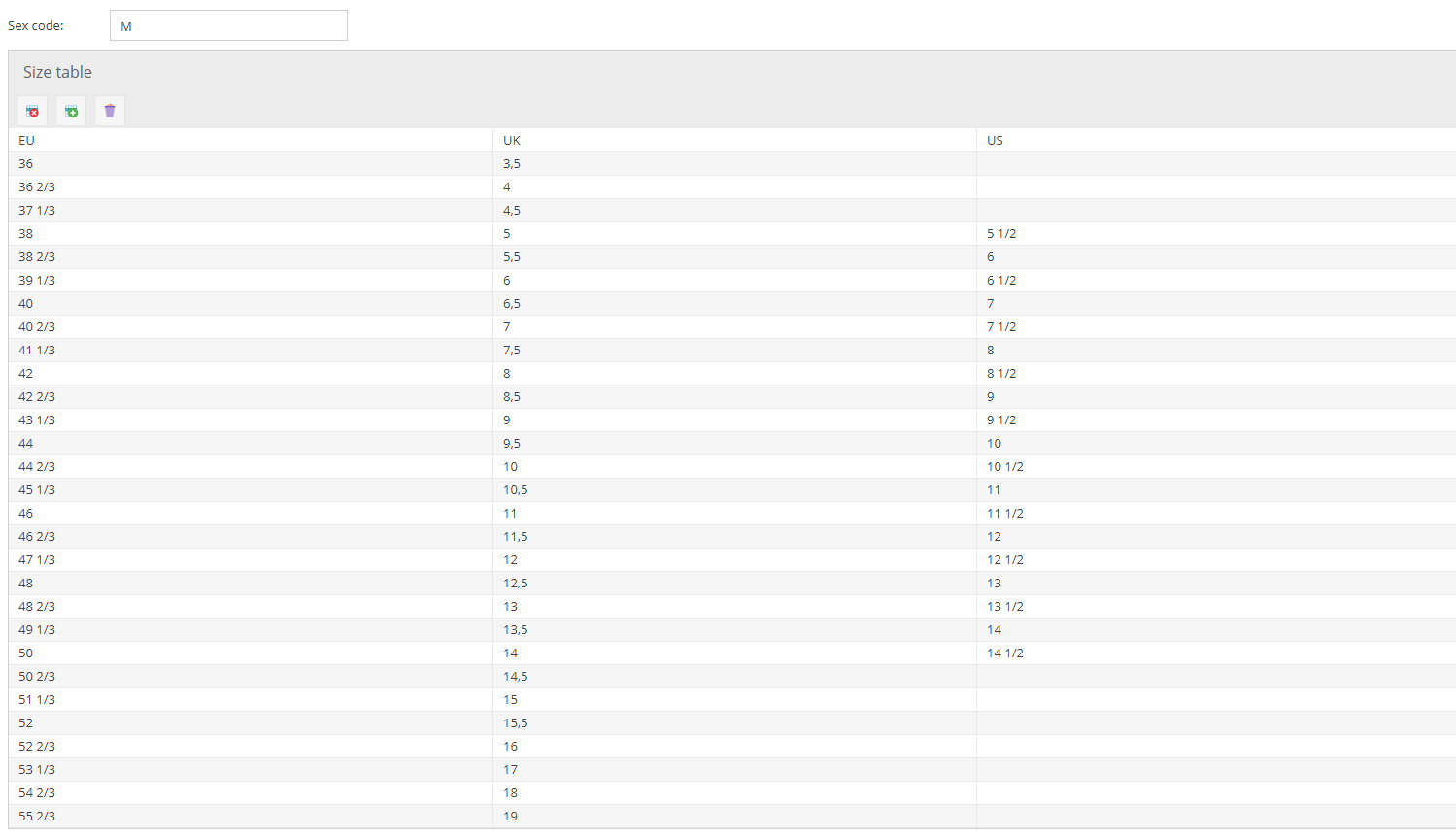This screenshot has height=837, width=1456.
Task: Select UK cell '15,5'
Action: tap(734, 722)
